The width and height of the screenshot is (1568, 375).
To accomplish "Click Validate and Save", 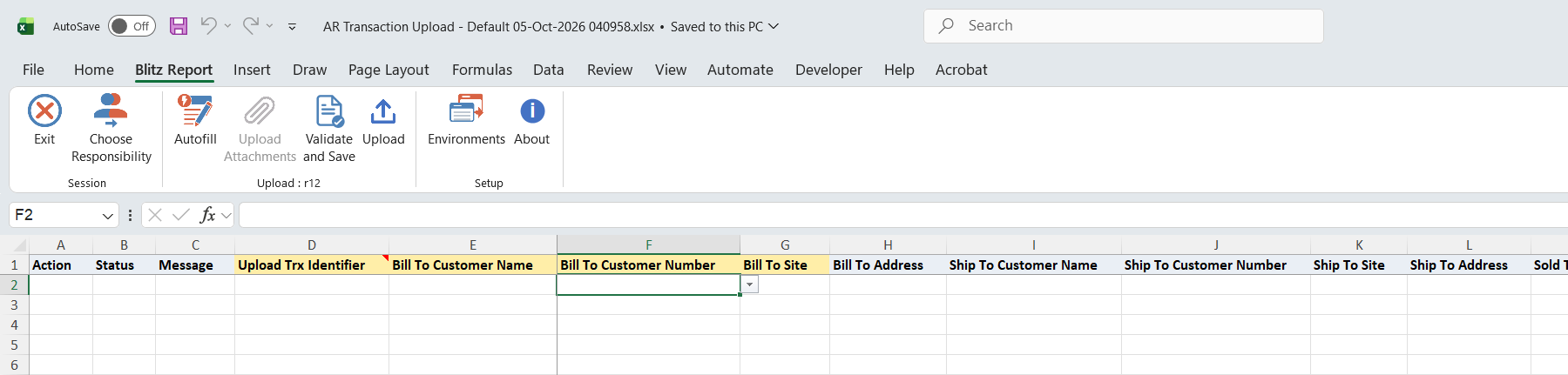I will 329,128.
